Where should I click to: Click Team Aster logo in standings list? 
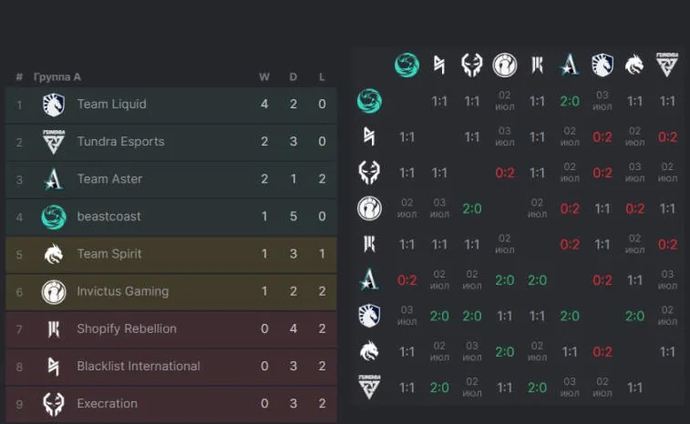tap(53, 179)
